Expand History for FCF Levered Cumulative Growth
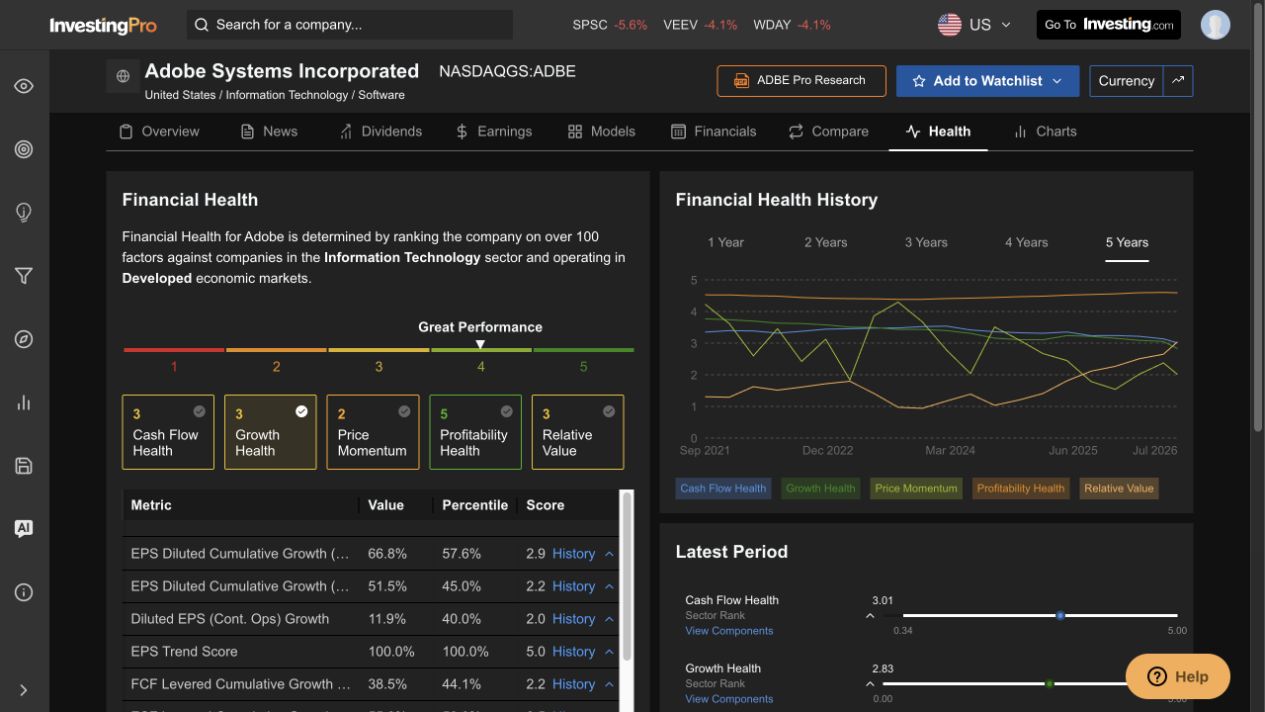 pos(582,684)
